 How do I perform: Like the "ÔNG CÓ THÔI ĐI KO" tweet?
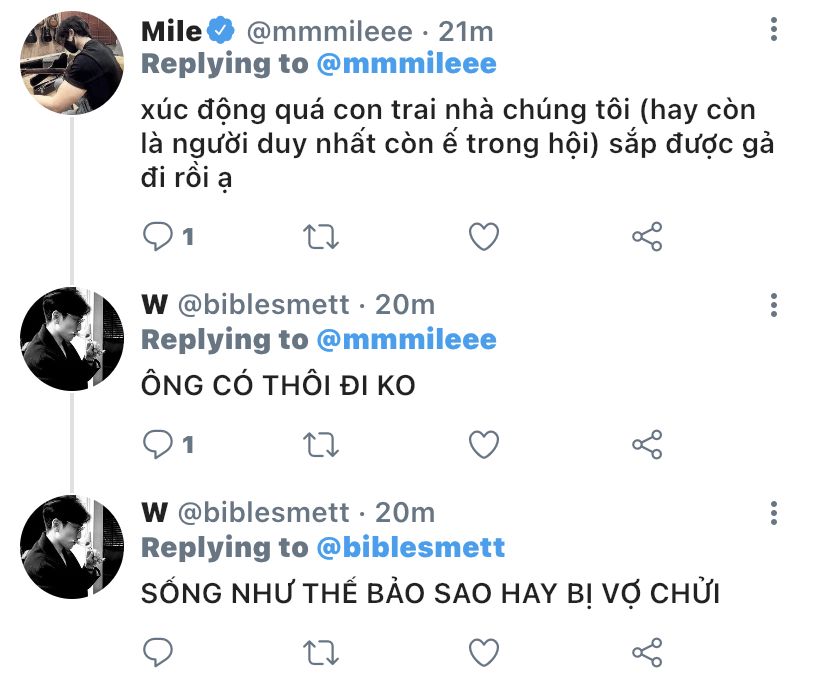coord(484,444)
